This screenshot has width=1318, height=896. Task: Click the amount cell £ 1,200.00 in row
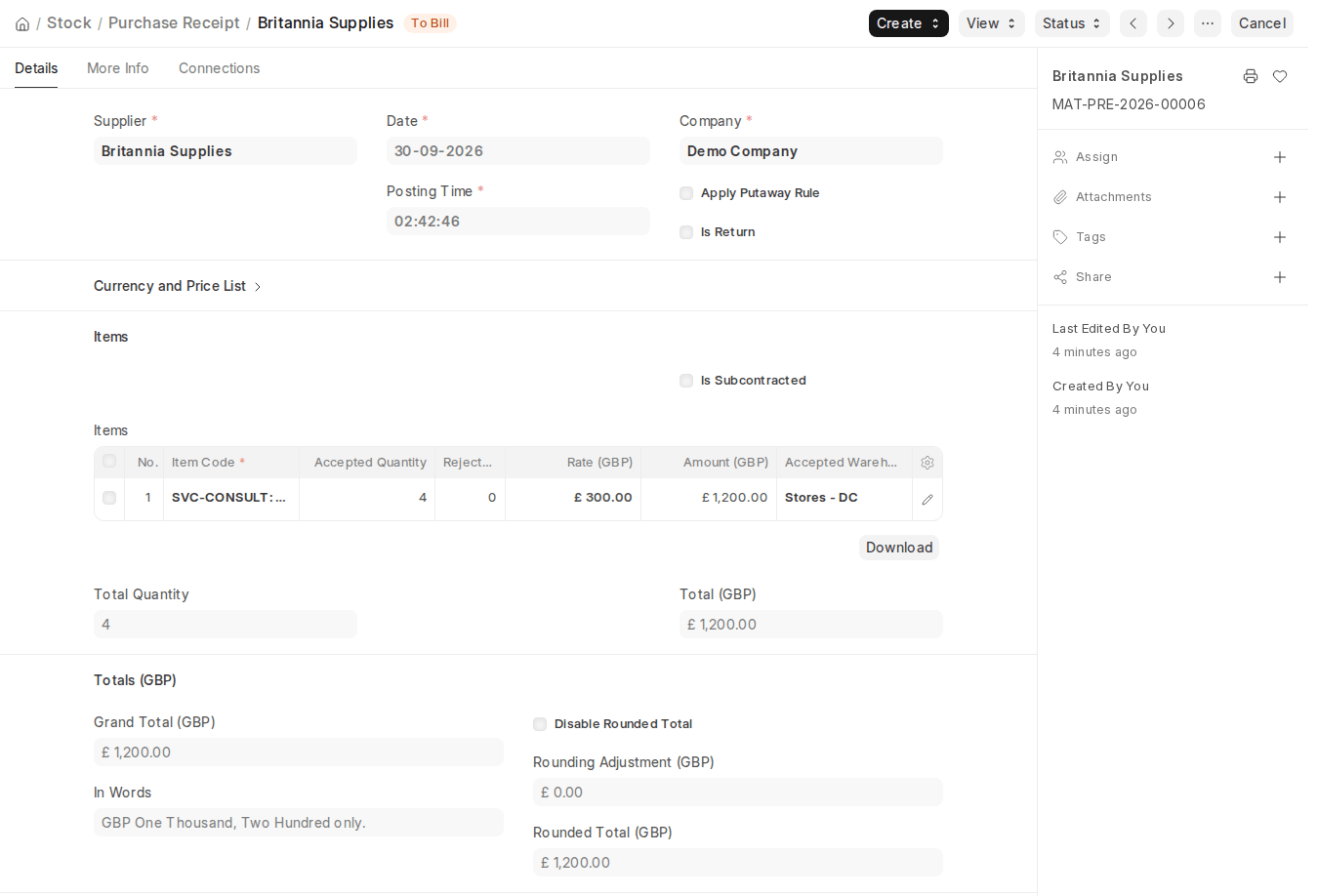pos(709,498)
